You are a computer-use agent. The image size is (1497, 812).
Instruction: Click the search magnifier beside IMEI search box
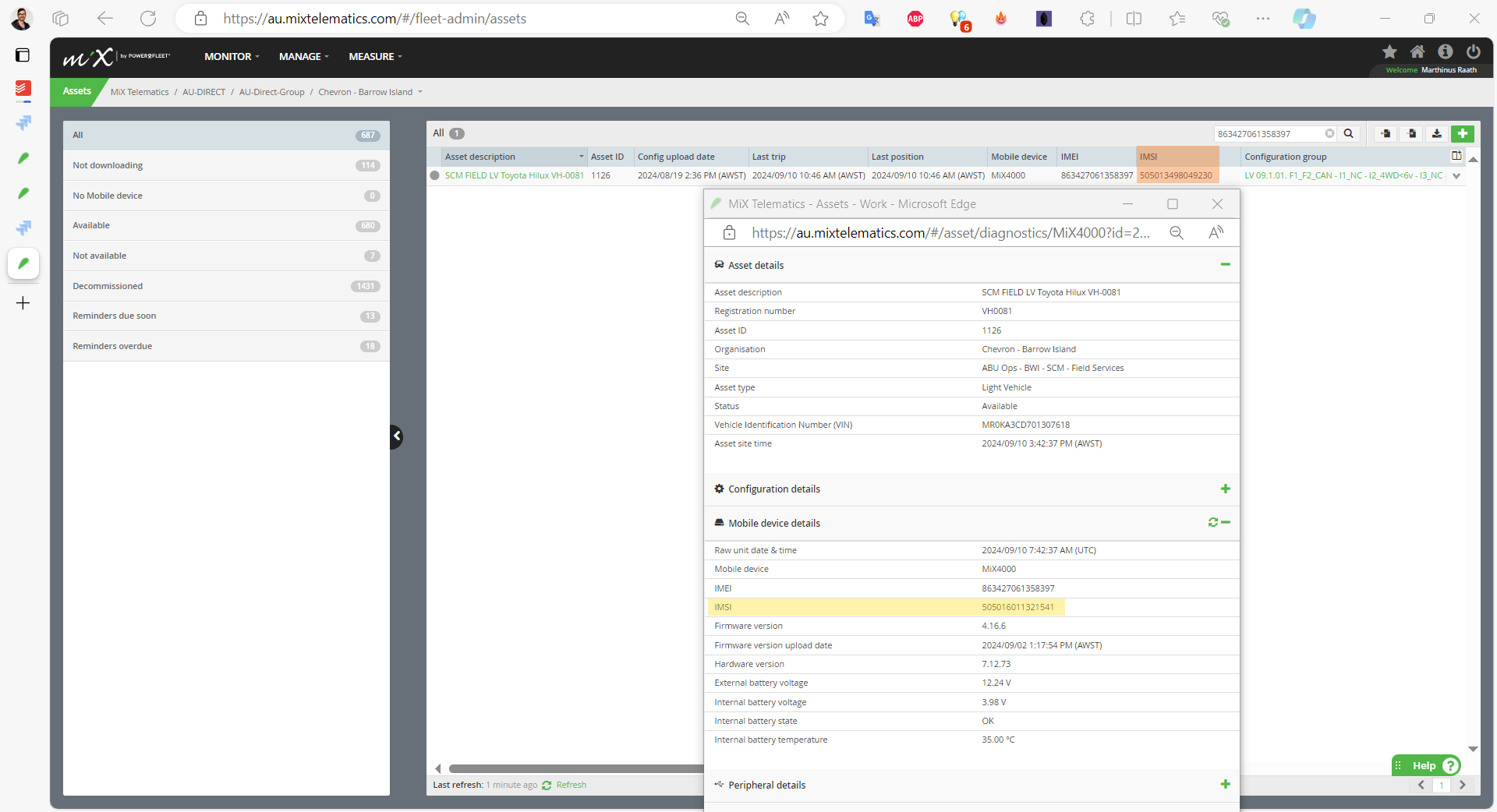tap(1349, 134)
